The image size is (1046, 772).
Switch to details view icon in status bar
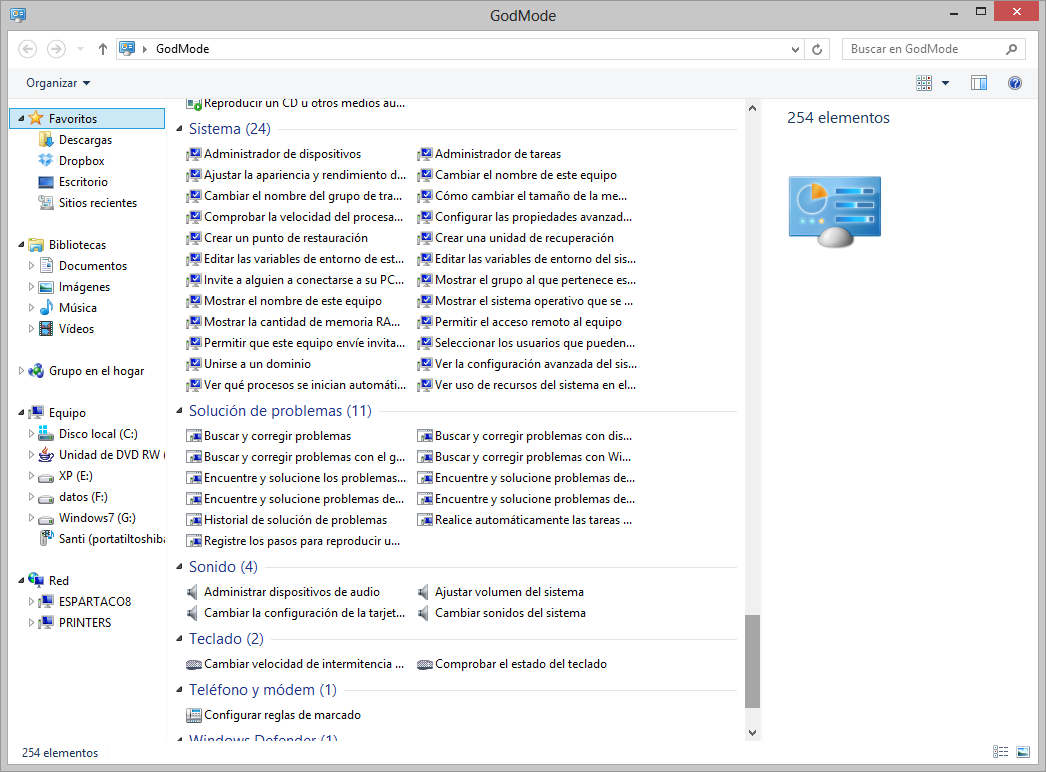[x=1000, y=752]
